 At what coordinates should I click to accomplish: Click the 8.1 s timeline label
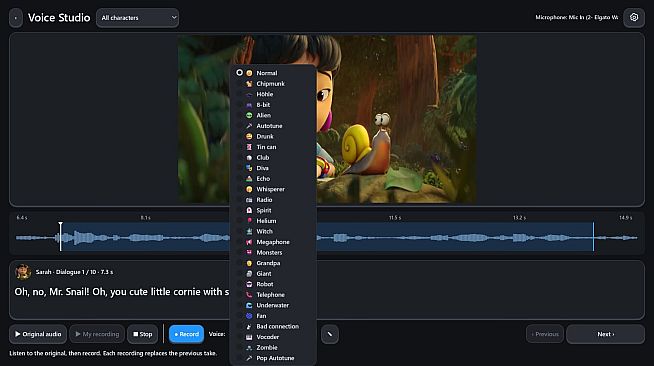(146, 218)
